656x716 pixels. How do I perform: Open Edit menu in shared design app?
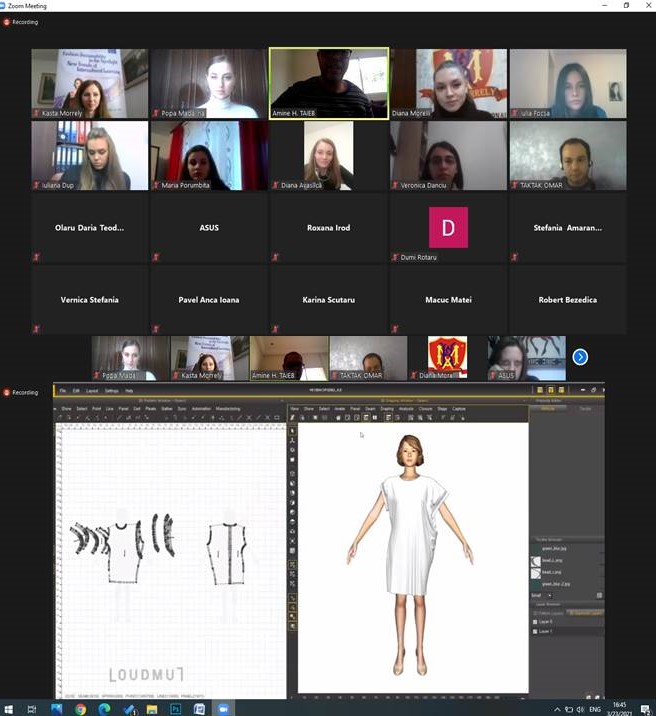point(76,391)
